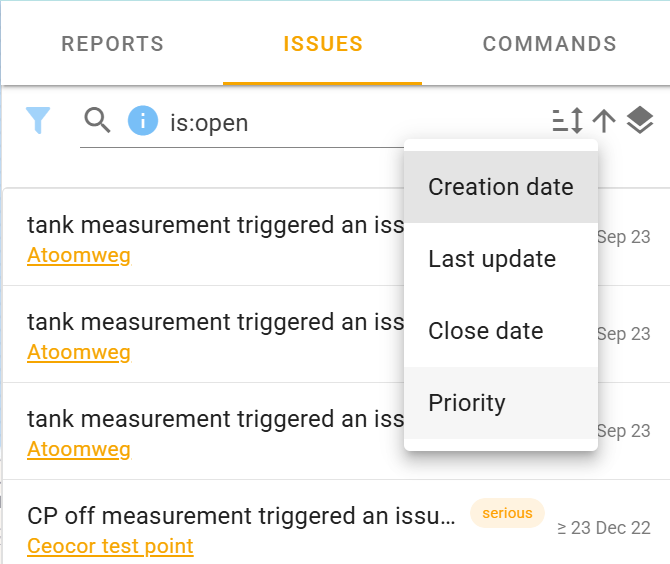The image size is (670, 564).
Task: Select the Issues tab
Action: (322, 44)
